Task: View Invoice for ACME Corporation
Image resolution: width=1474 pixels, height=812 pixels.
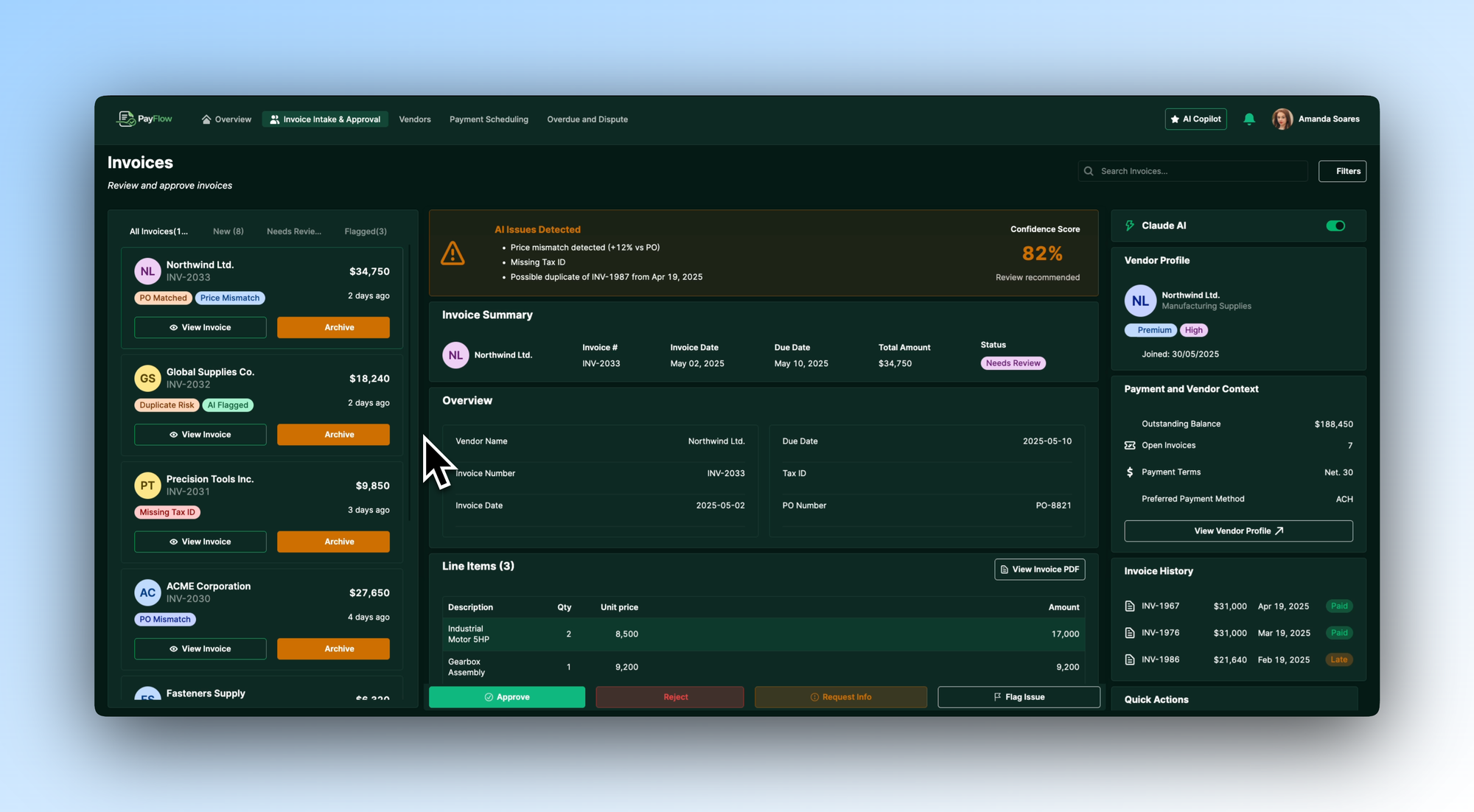Action: pyautogui.click(x=200, y=649)
